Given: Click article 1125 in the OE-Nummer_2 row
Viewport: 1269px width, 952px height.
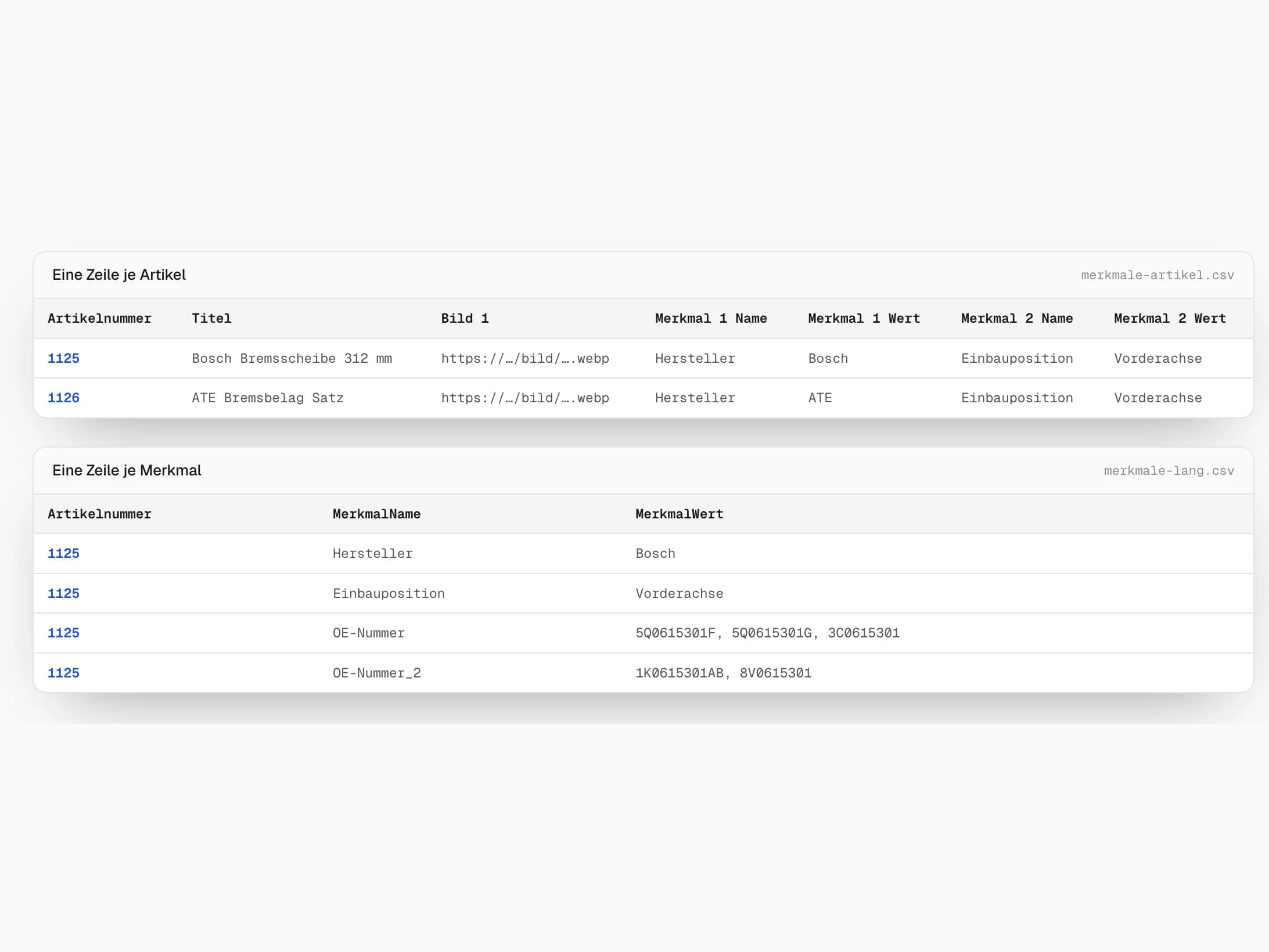Looking at the screenshot, I should (63, 673).
